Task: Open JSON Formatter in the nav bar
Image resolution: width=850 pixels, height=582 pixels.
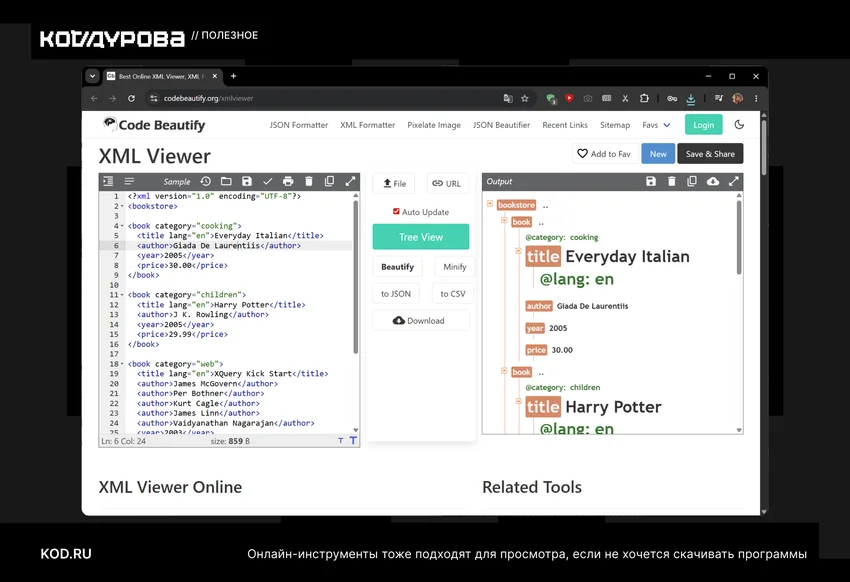Action: 299,125
